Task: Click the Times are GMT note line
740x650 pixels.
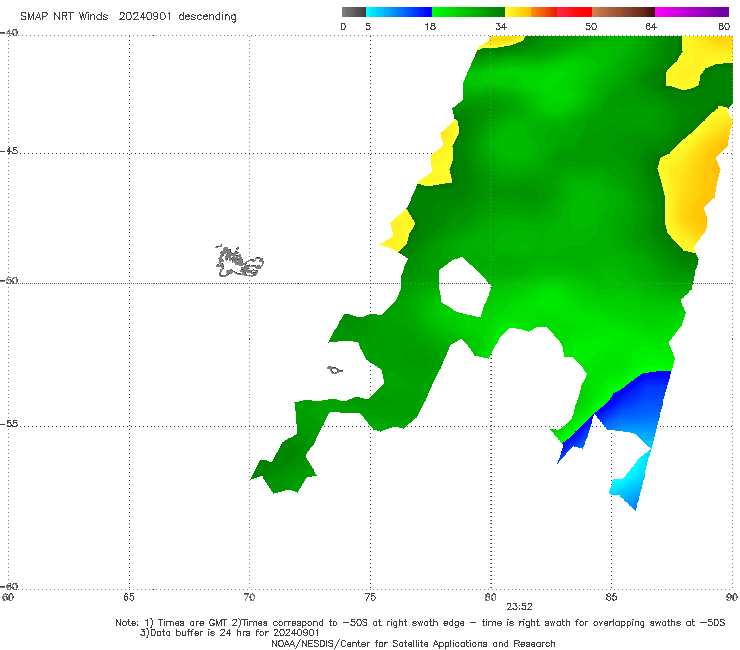Action: click(420, 623)
